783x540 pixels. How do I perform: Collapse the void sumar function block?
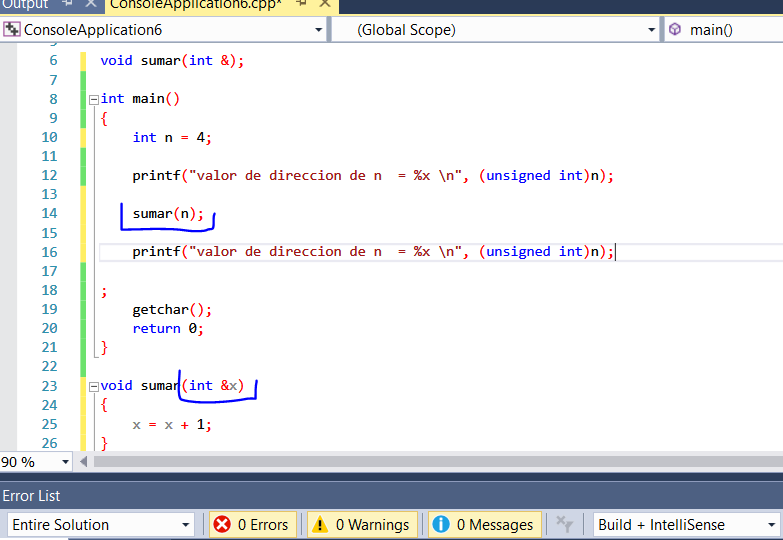[93, 386]
